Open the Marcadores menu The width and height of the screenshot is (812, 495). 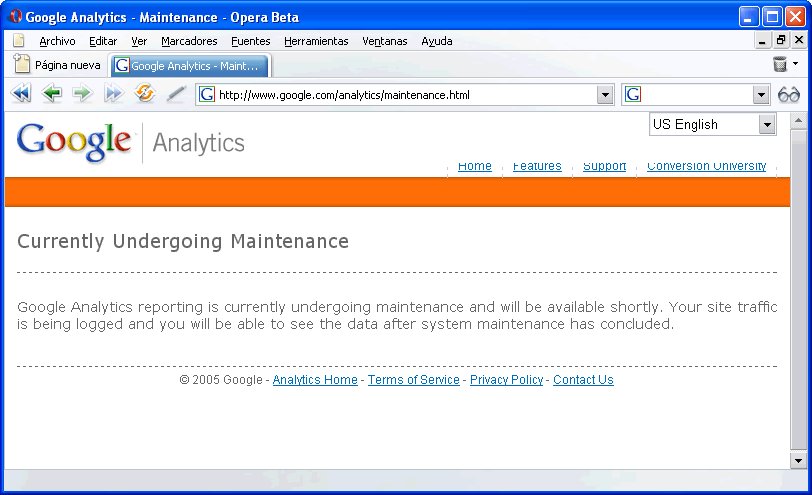click(x=189, y=41)
